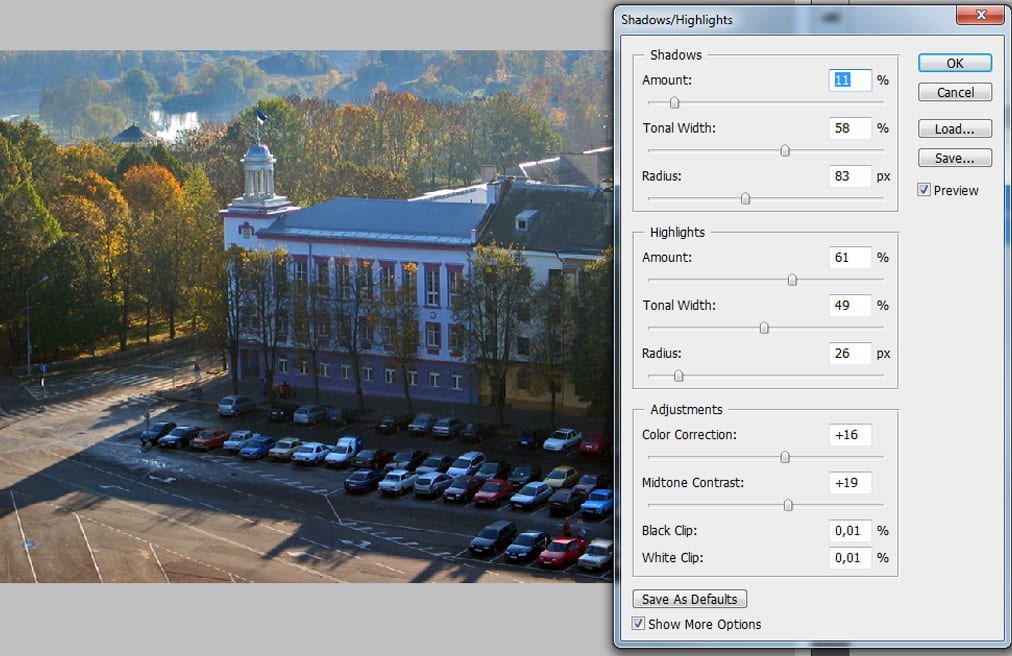
Task: Click Shadows Tonal Width value field
Action: coord(849,128)
